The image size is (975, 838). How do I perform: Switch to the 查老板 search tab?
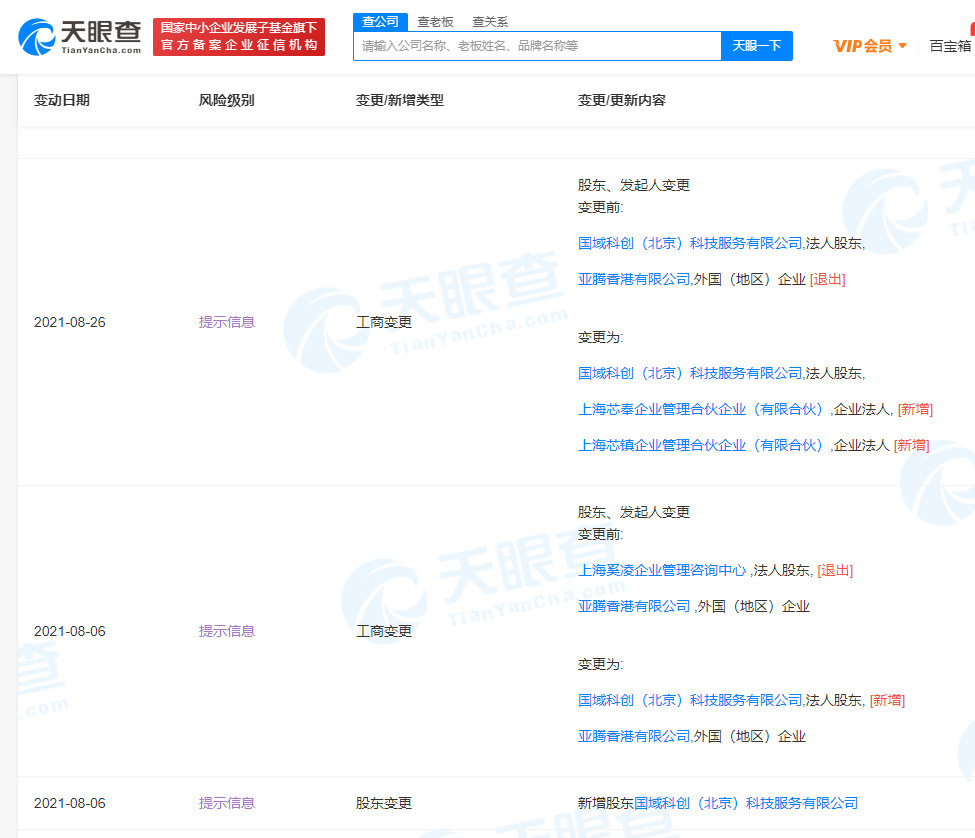click(435, 22)
